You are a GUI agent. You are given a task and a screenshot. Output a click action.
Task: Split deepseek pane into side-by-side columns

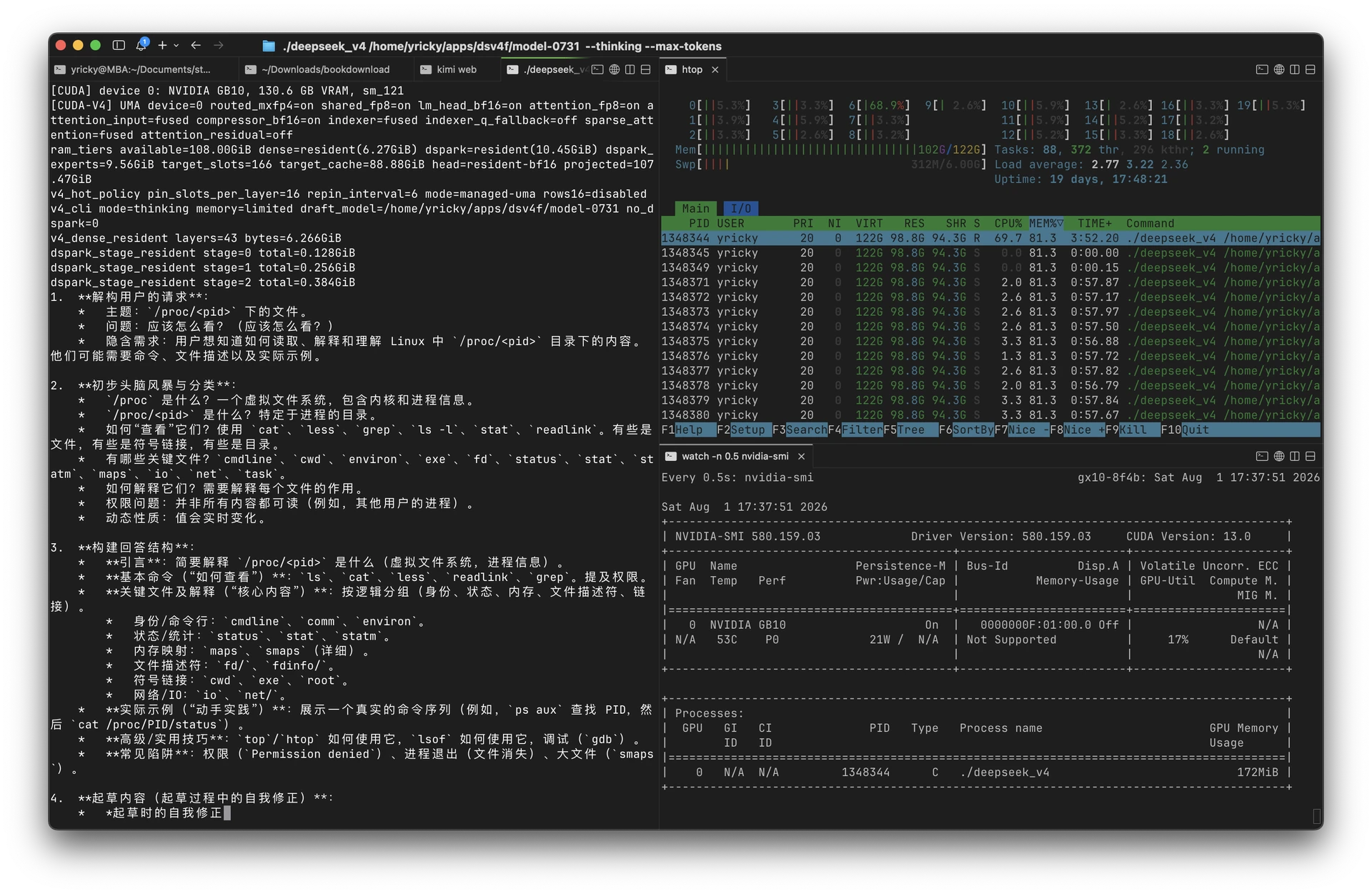pos(630,69)
